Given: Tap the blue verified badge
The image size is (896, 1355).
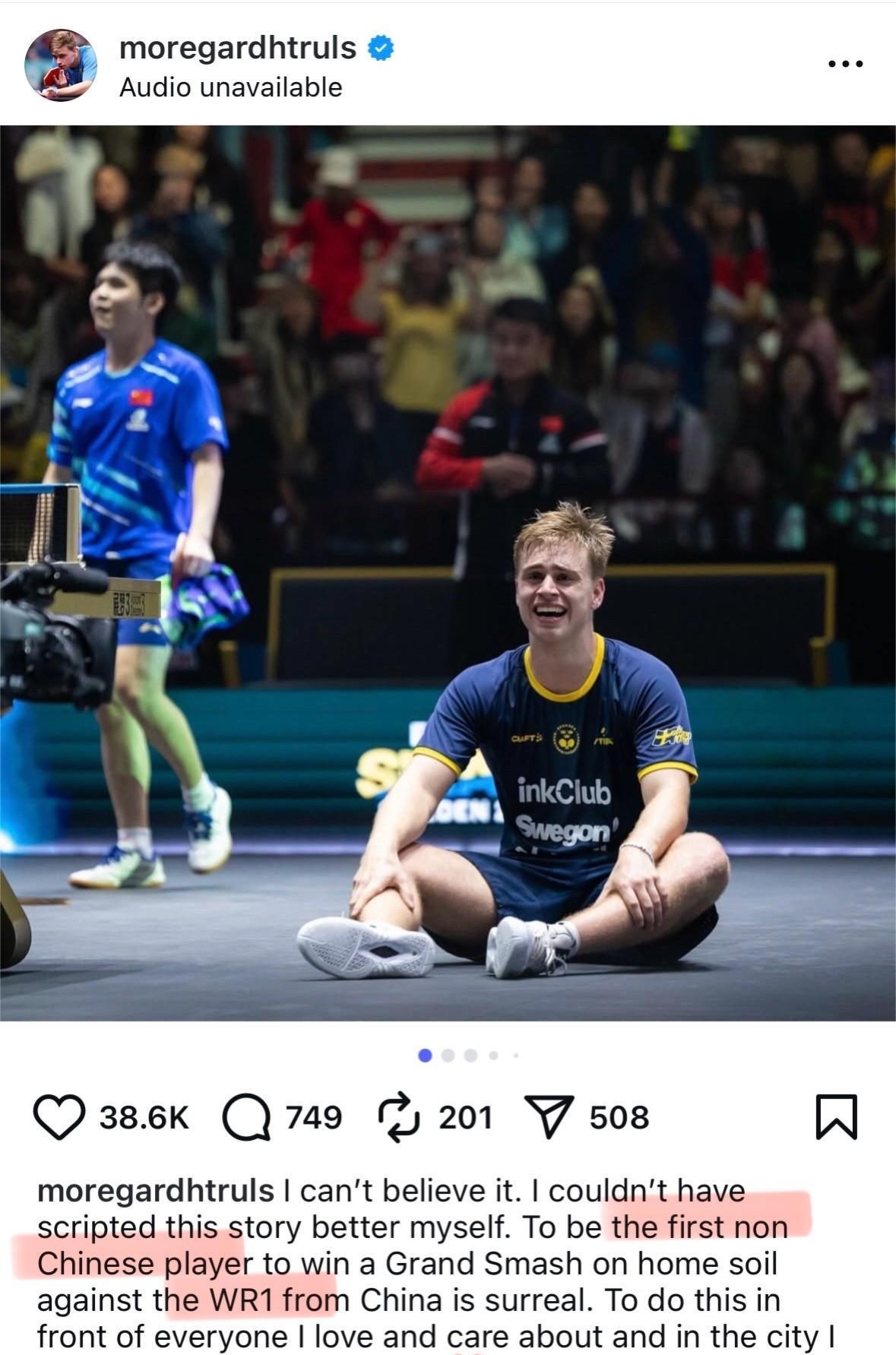Looking at the screenshot, I should pos(381,48).
